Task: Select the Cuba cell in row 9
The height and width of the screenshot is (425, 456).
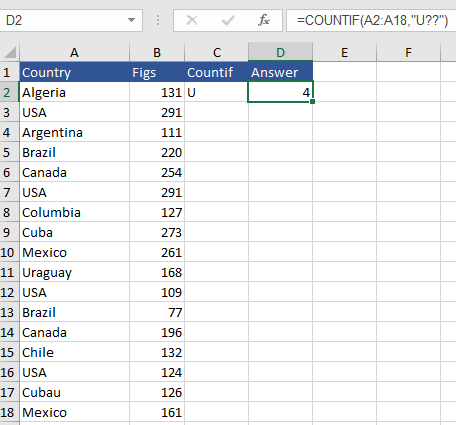Action: (x=74, y=232)
